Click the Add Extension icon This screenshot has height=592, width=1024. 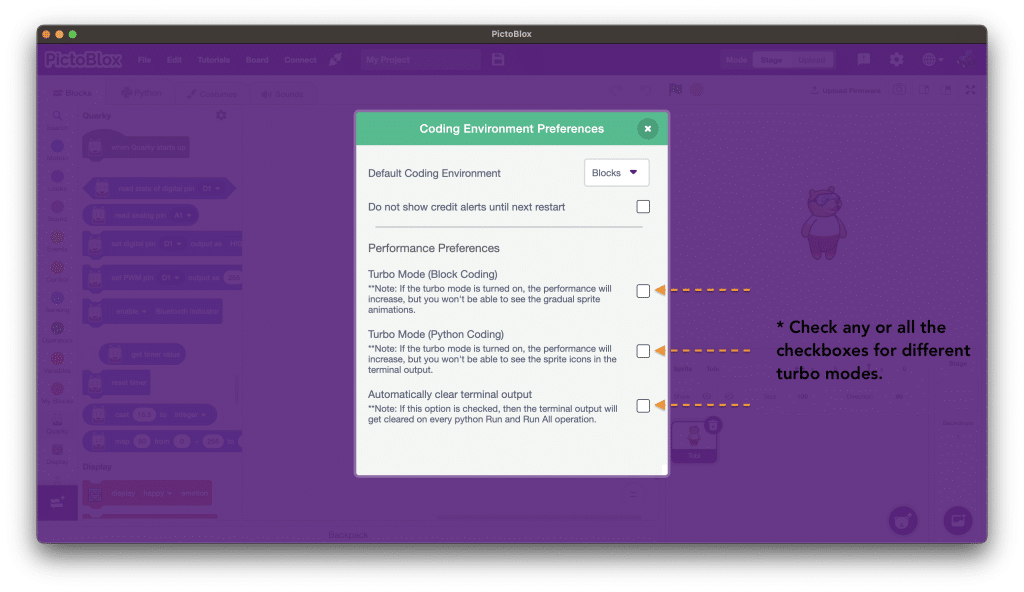57,502
